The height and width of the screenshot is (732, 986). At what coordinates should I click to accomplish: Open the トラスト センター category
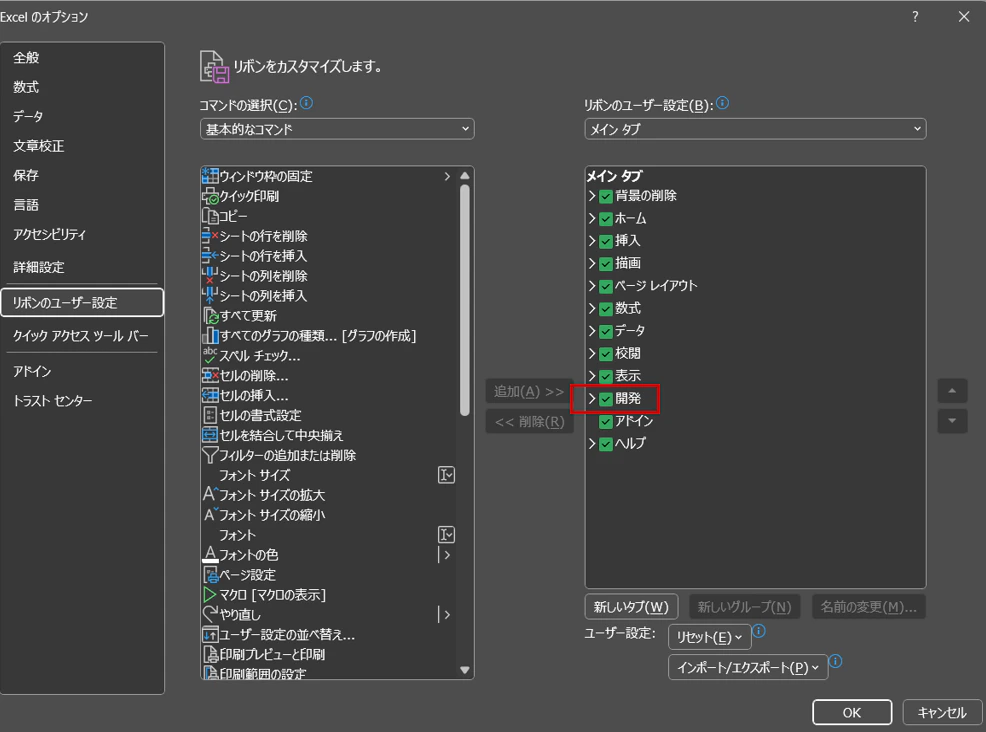(x=82, y=401)
